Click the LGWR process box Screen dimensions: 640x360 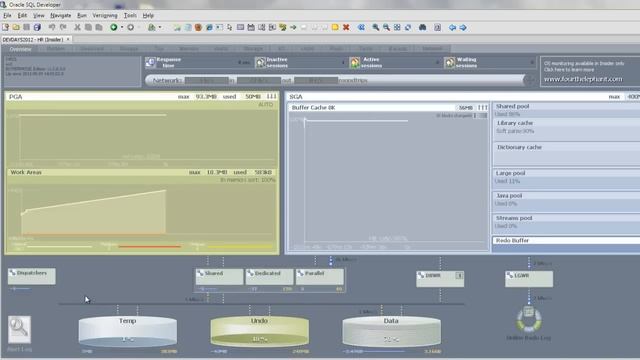pyautogui.click(x=529, y=279)
